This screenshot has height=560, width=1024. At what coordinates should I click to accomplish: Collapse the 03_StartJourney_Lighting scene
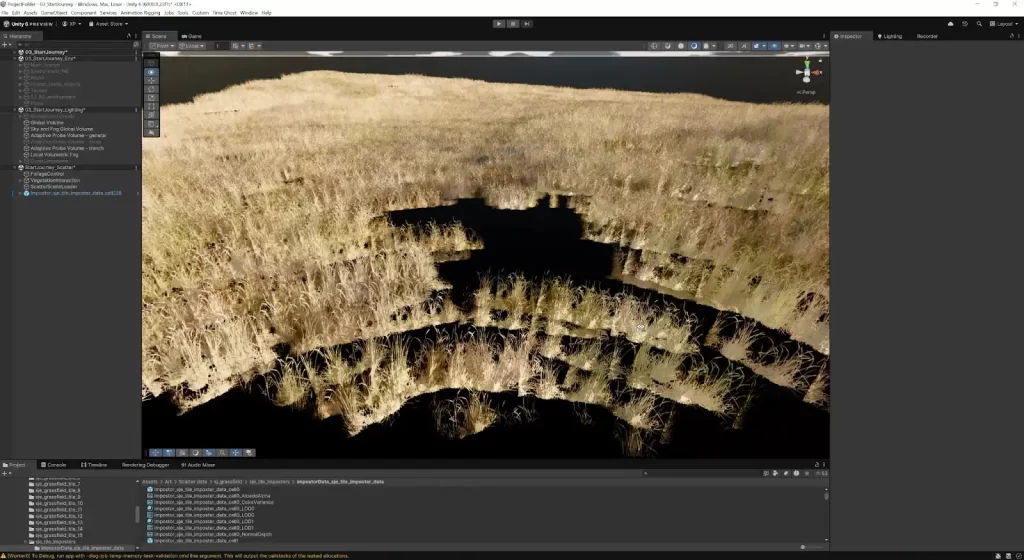(x=15, y=109)
